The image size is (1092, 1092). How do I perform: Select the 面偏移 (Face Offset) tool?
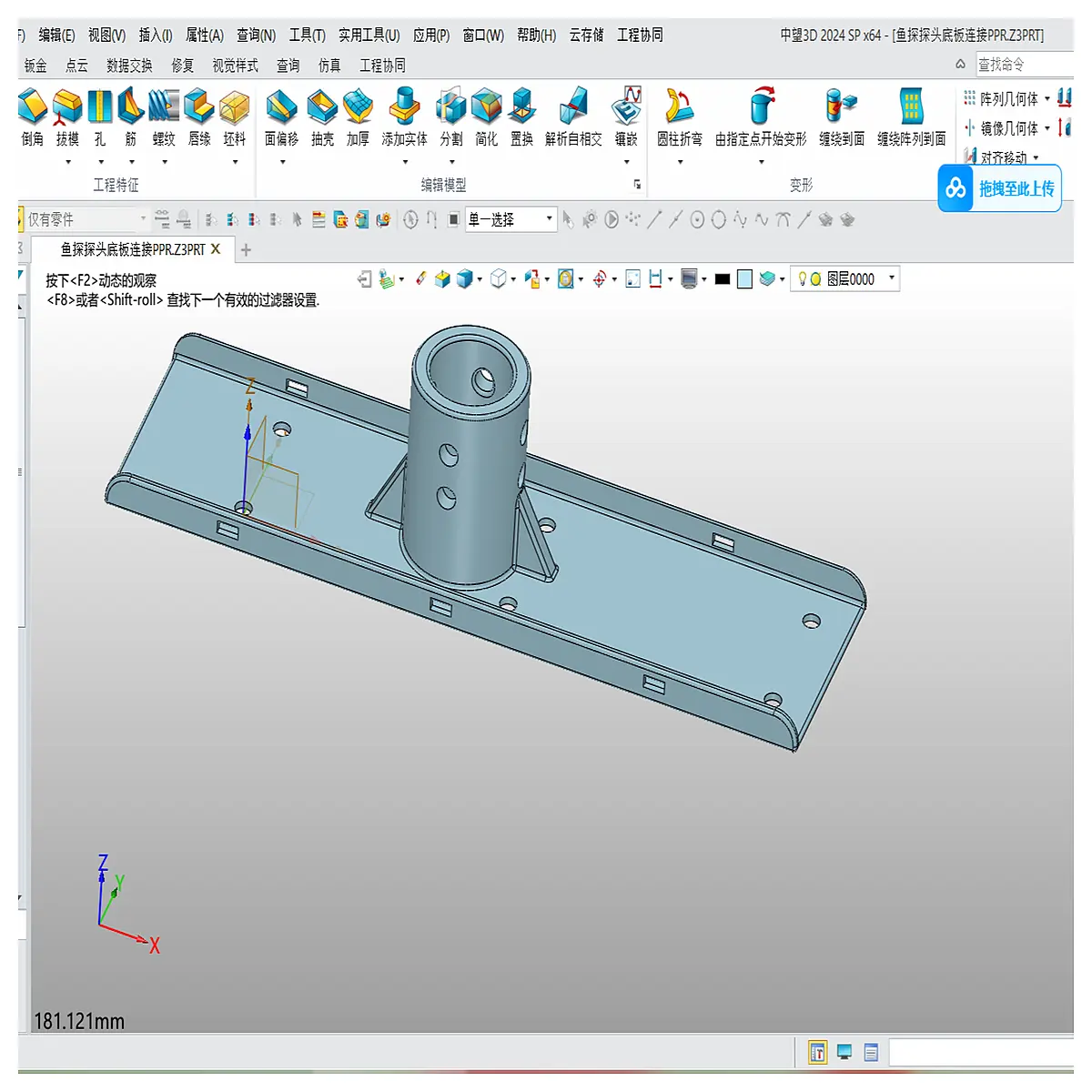(x=281, y=117)
